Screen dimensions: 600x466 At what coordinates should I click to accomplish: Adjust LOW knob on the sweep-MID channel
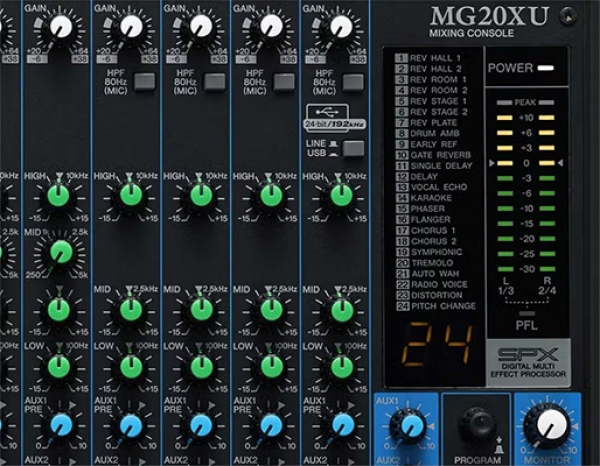pyautogui.click(x=59, y=366)
